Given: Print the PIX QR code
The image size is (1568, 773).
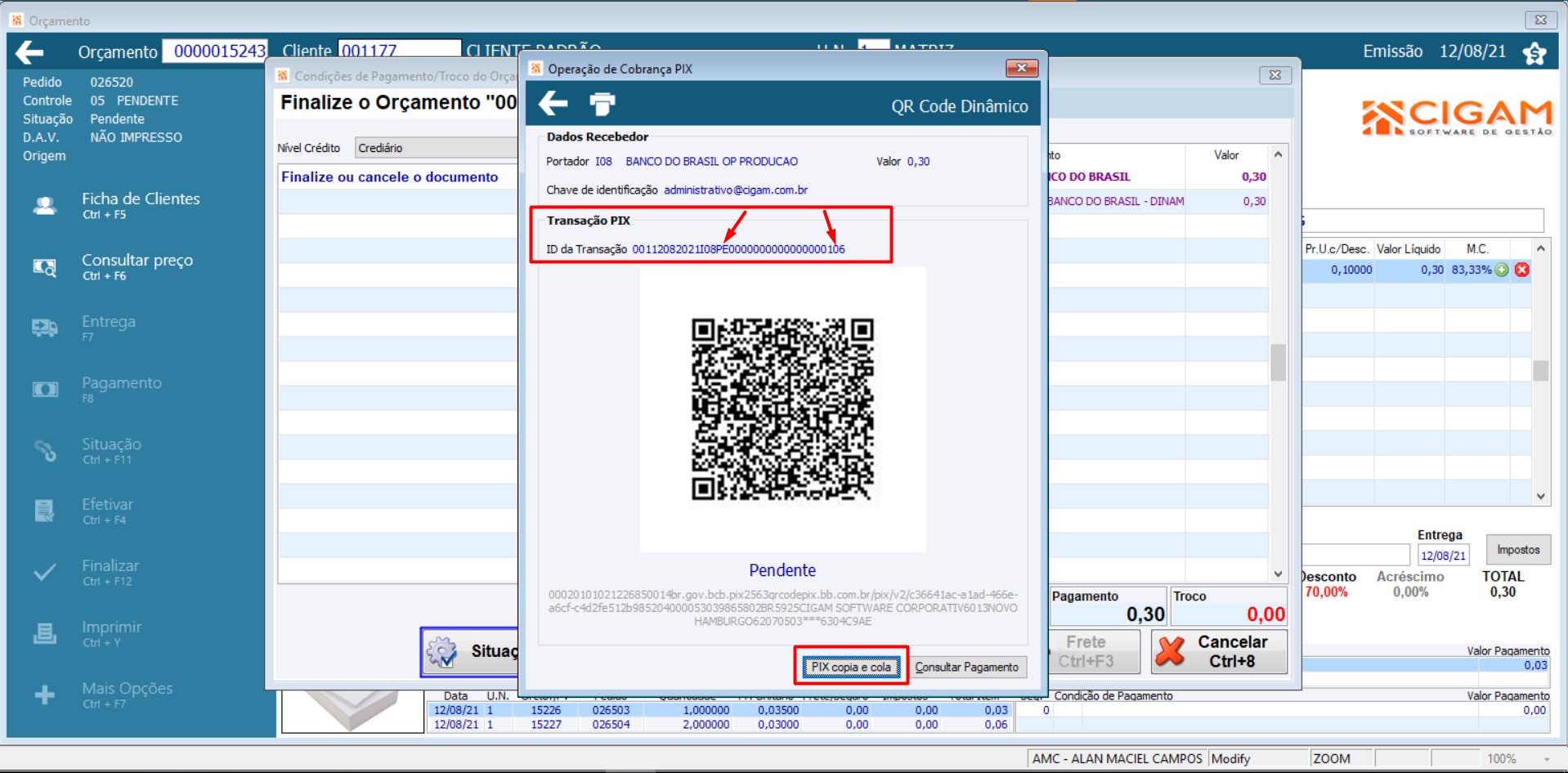Looking at the screenshot, I should point(603,104).
